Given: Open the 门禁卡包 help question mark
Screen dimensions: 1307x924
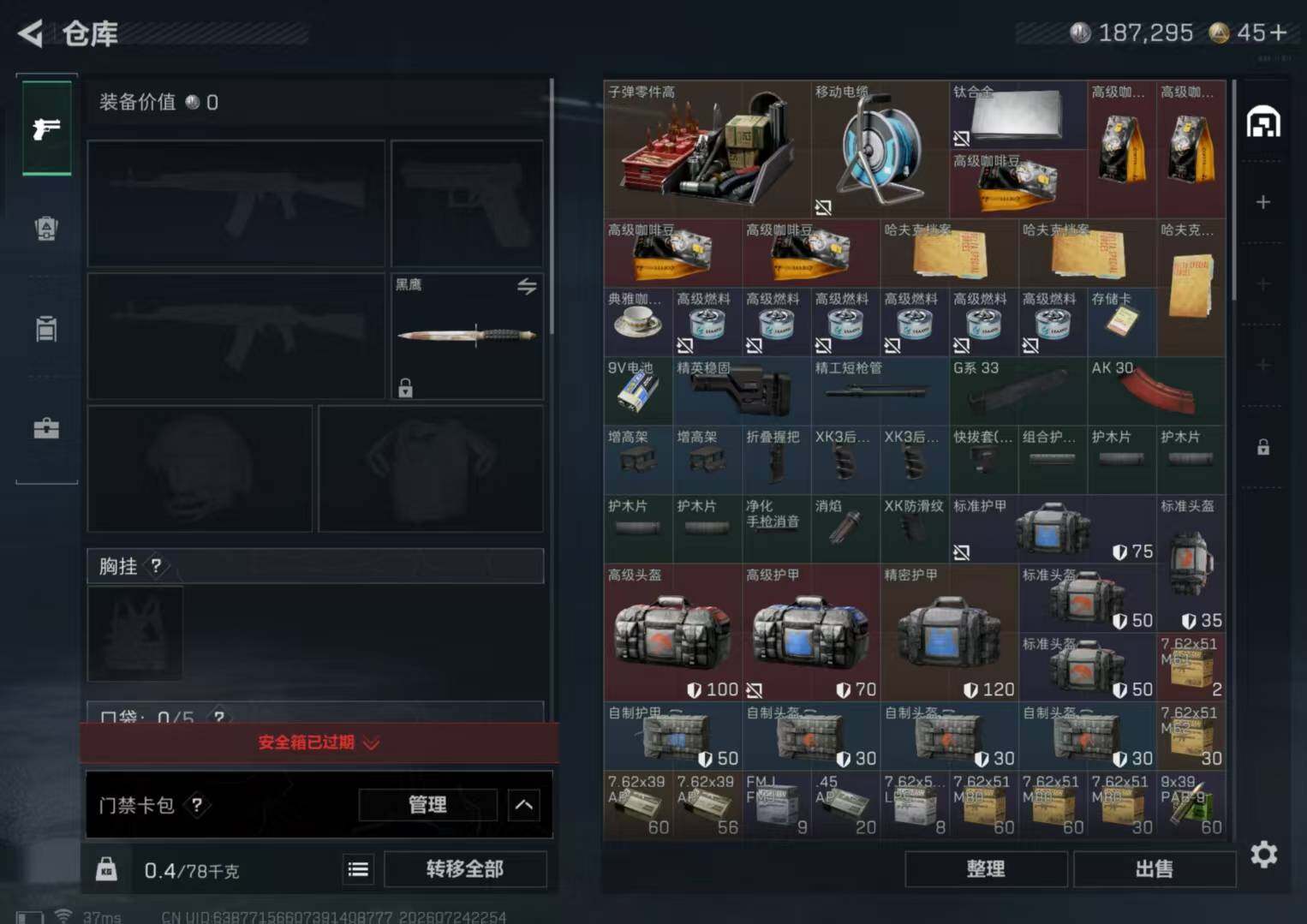Looking at the screenshot, I should point(197,805).
